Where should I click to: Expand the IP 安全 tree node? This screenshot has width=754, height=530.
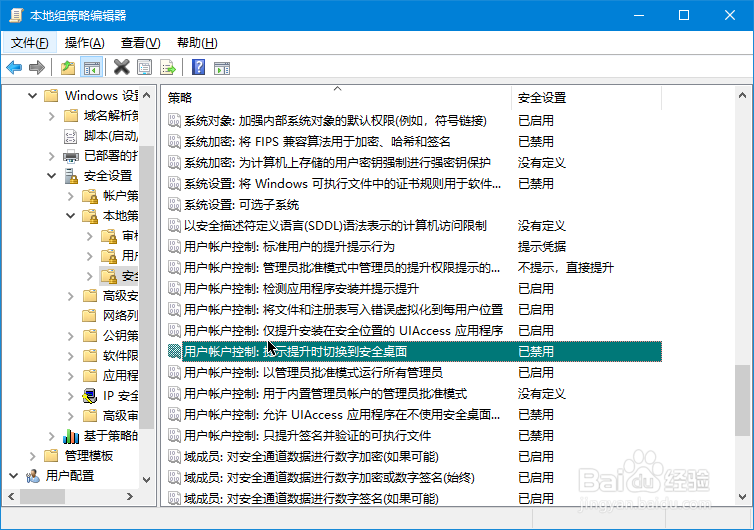(x=71, y=396)
